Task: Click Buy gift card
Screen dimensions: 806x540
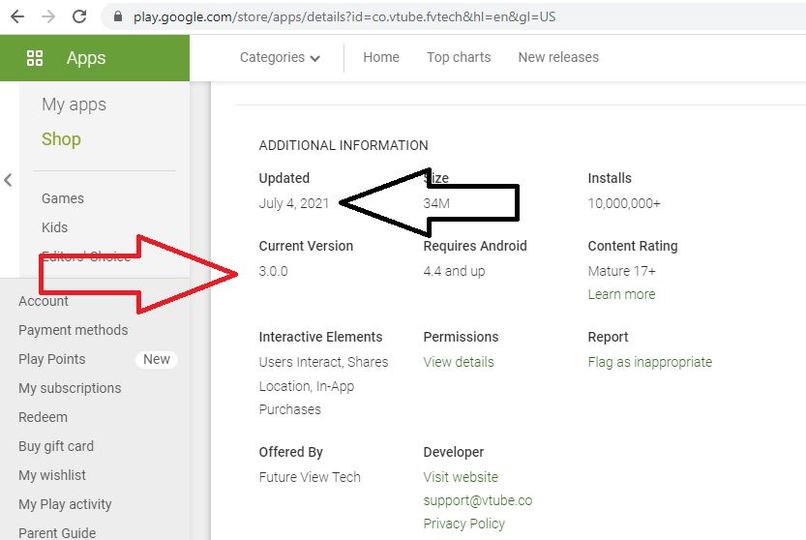Action: (x=56, y=446)
